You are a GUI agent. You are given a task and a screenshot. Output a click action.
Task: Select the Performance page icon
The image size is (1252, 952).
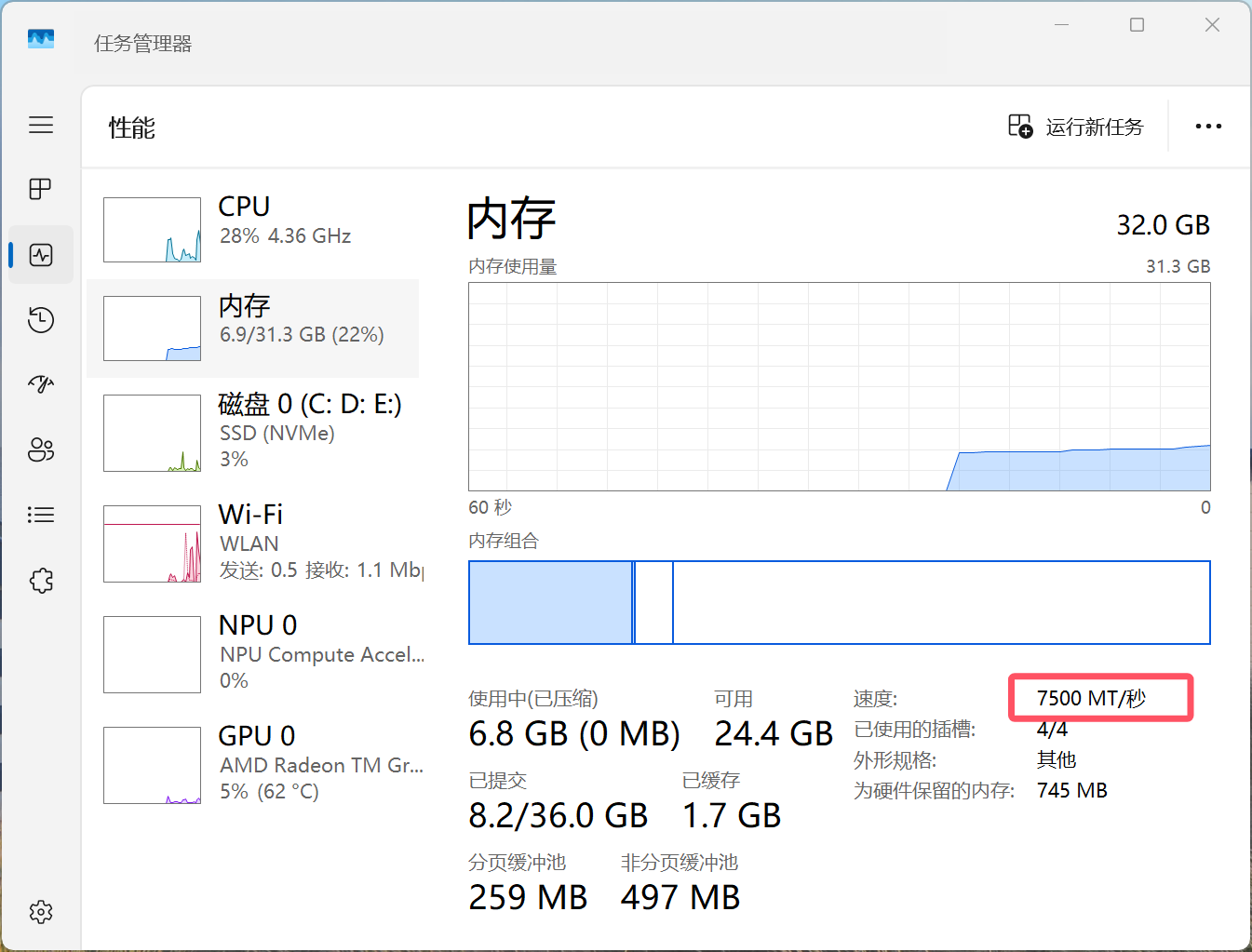(x=41, y=255)
